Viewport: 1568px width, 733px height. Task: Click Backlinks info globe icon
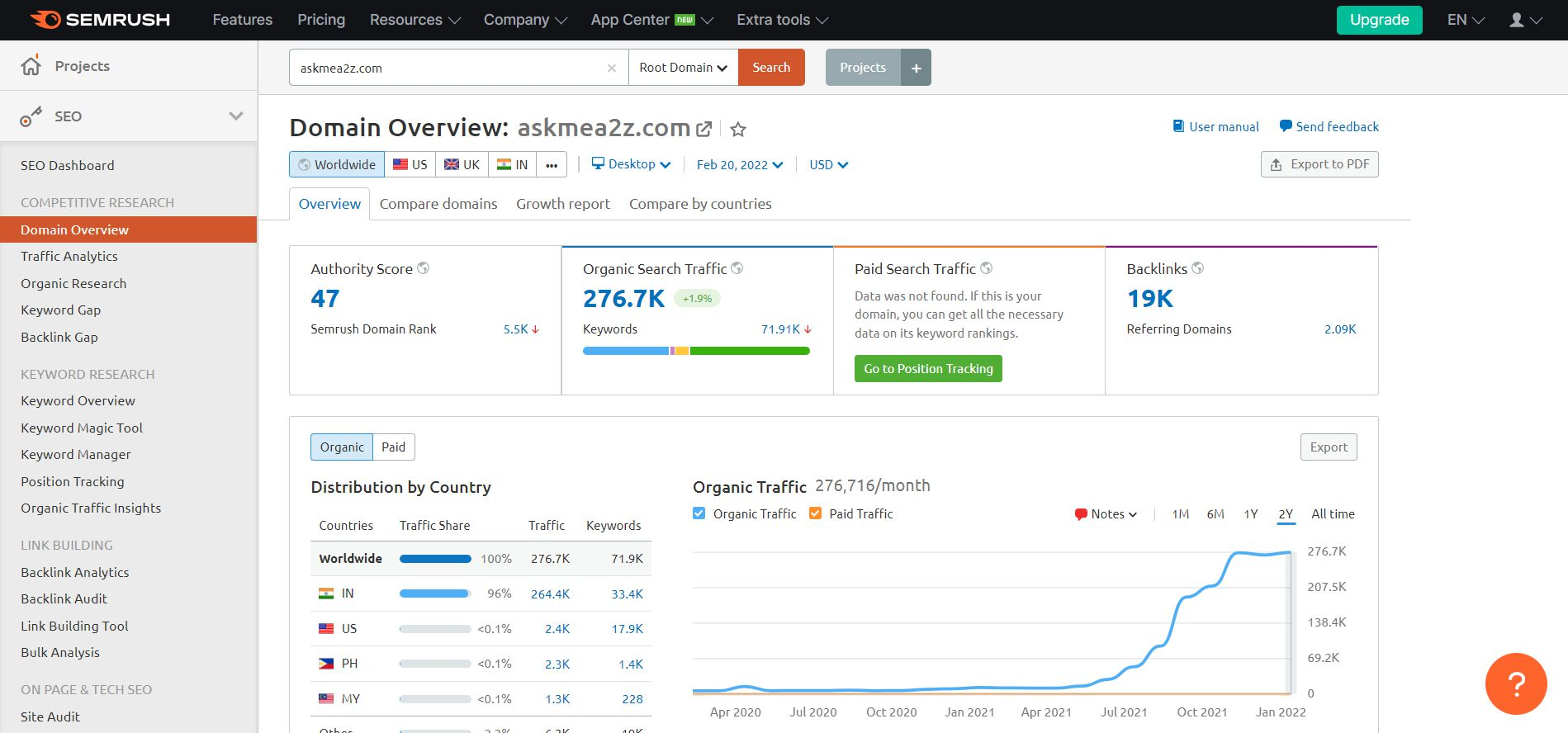(x=1197, y=268)
